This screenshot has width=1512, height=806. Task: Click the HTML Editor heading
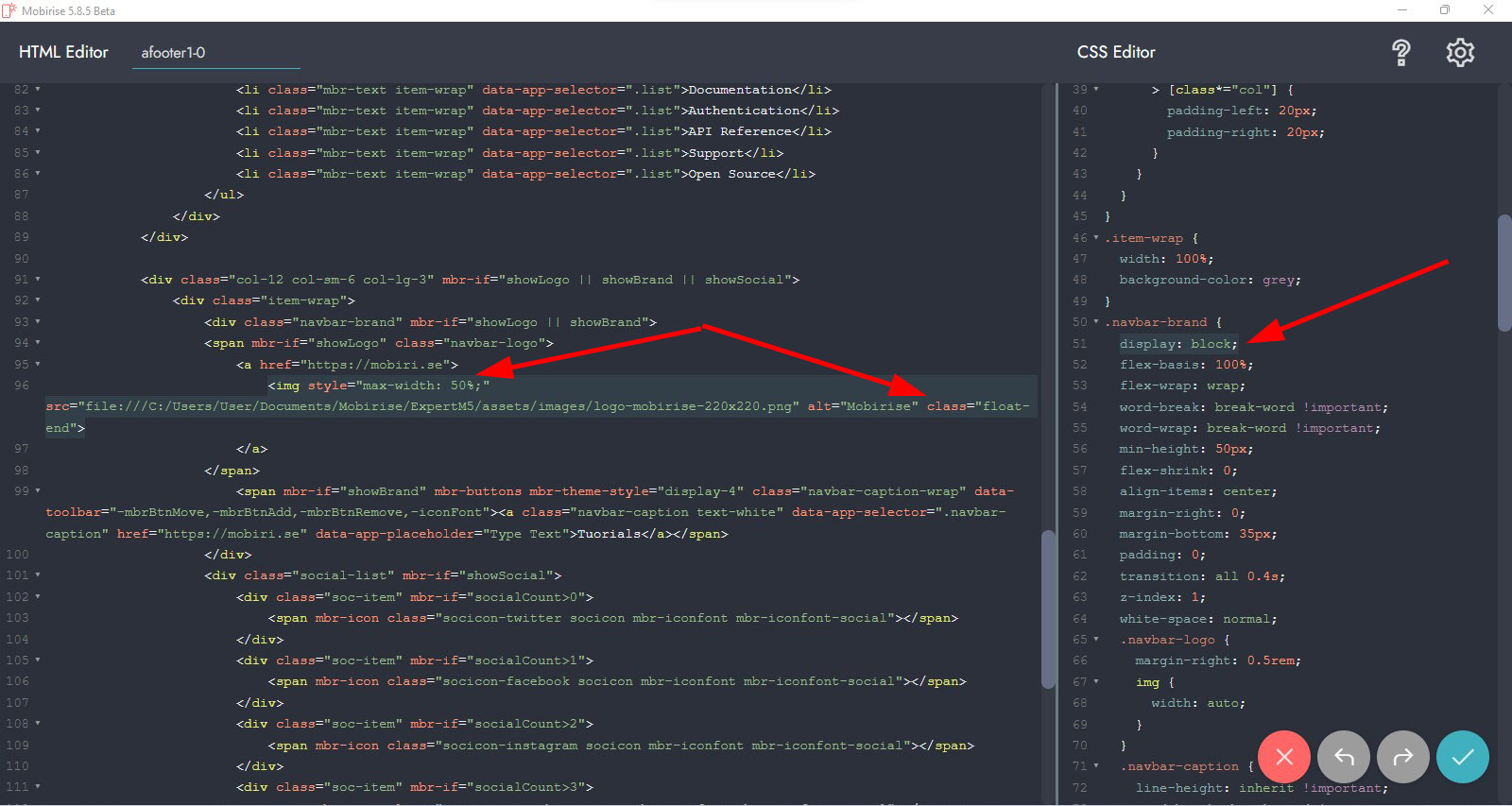[x=63, y=53]
